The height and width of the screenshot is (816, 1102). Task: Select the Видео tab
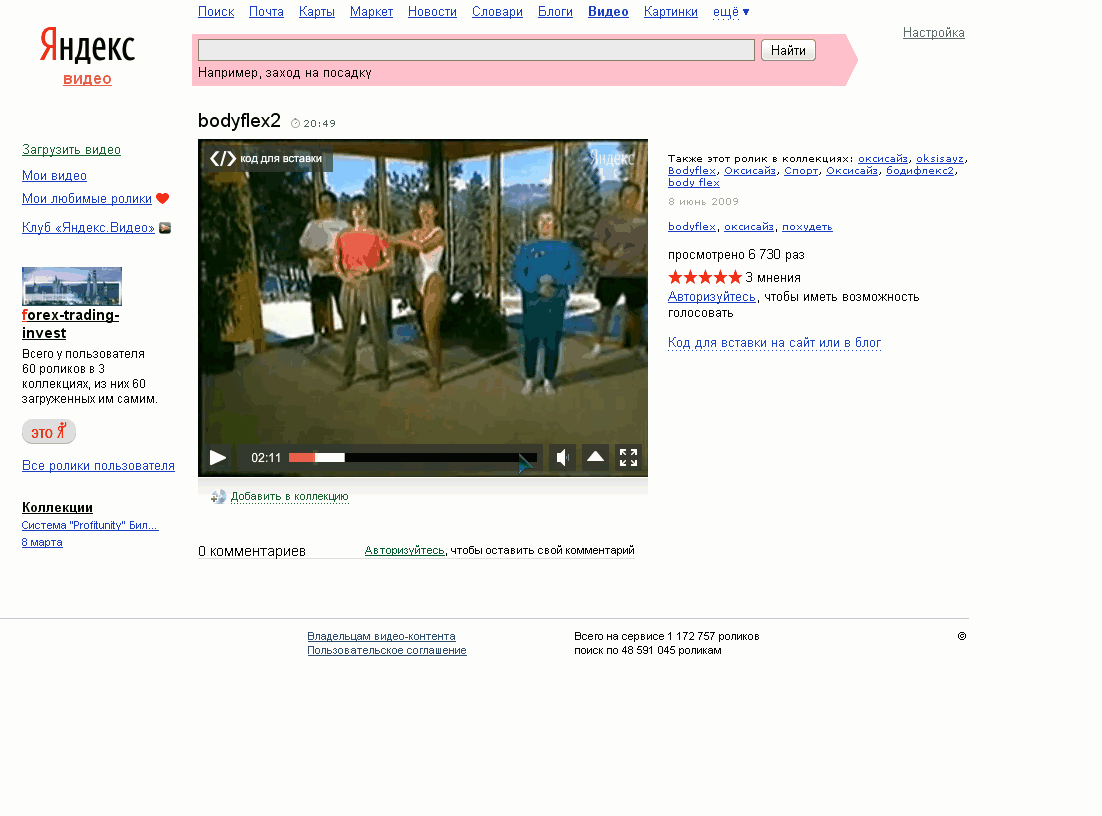point(608,12)
